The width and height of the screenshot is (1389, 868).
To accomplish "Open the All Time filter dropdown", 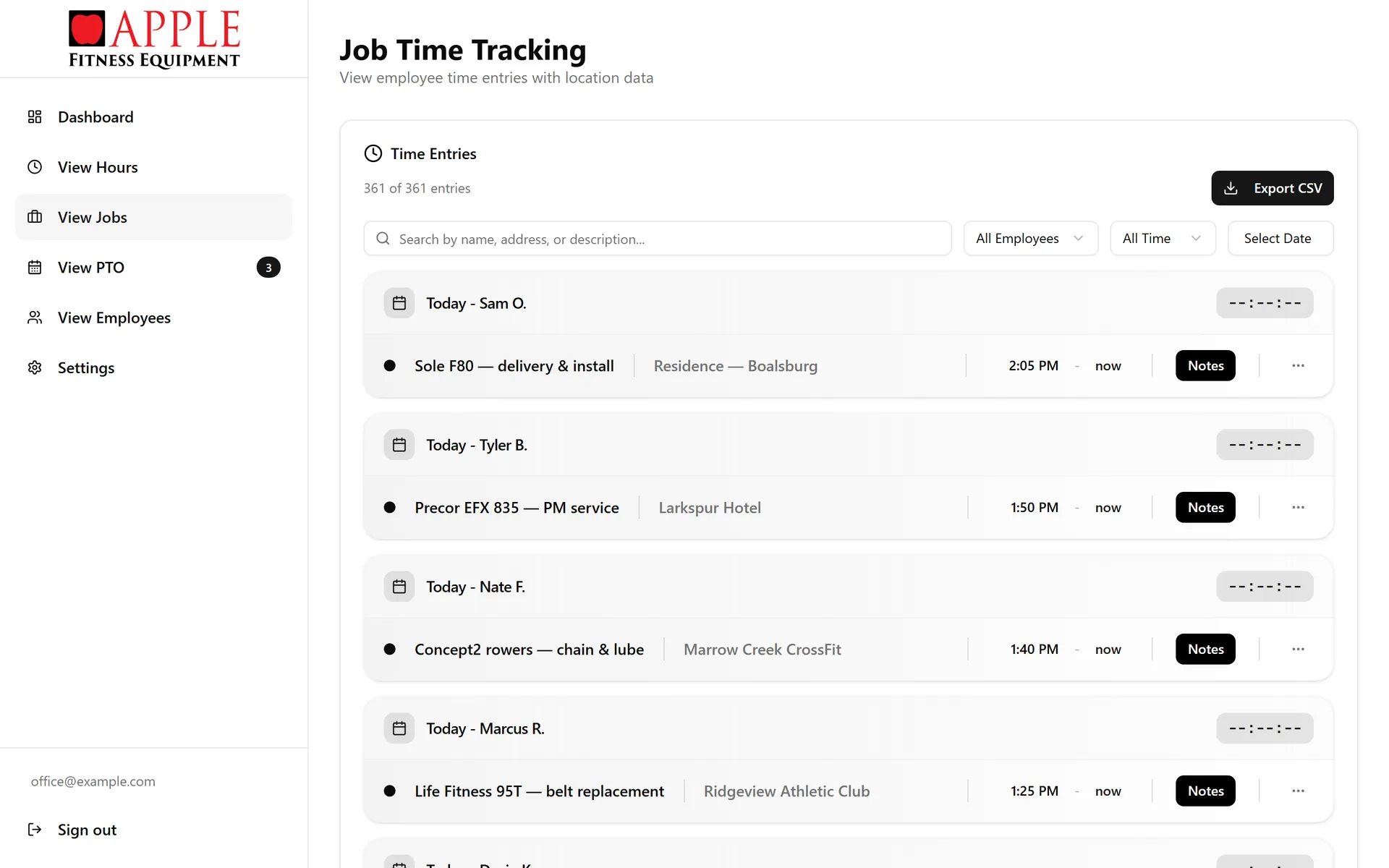I will point(1163,239).
